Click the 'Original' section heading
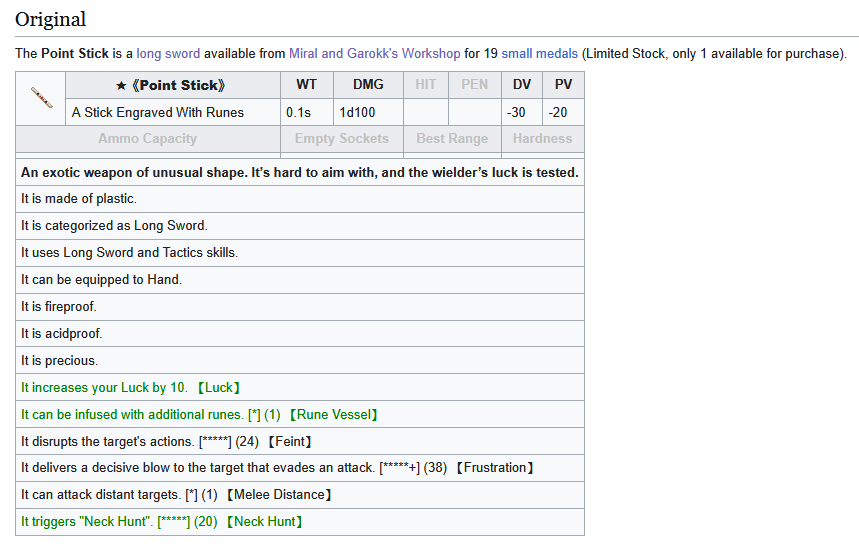The height and width of the screenshot is (550, 859). (50, 19)
